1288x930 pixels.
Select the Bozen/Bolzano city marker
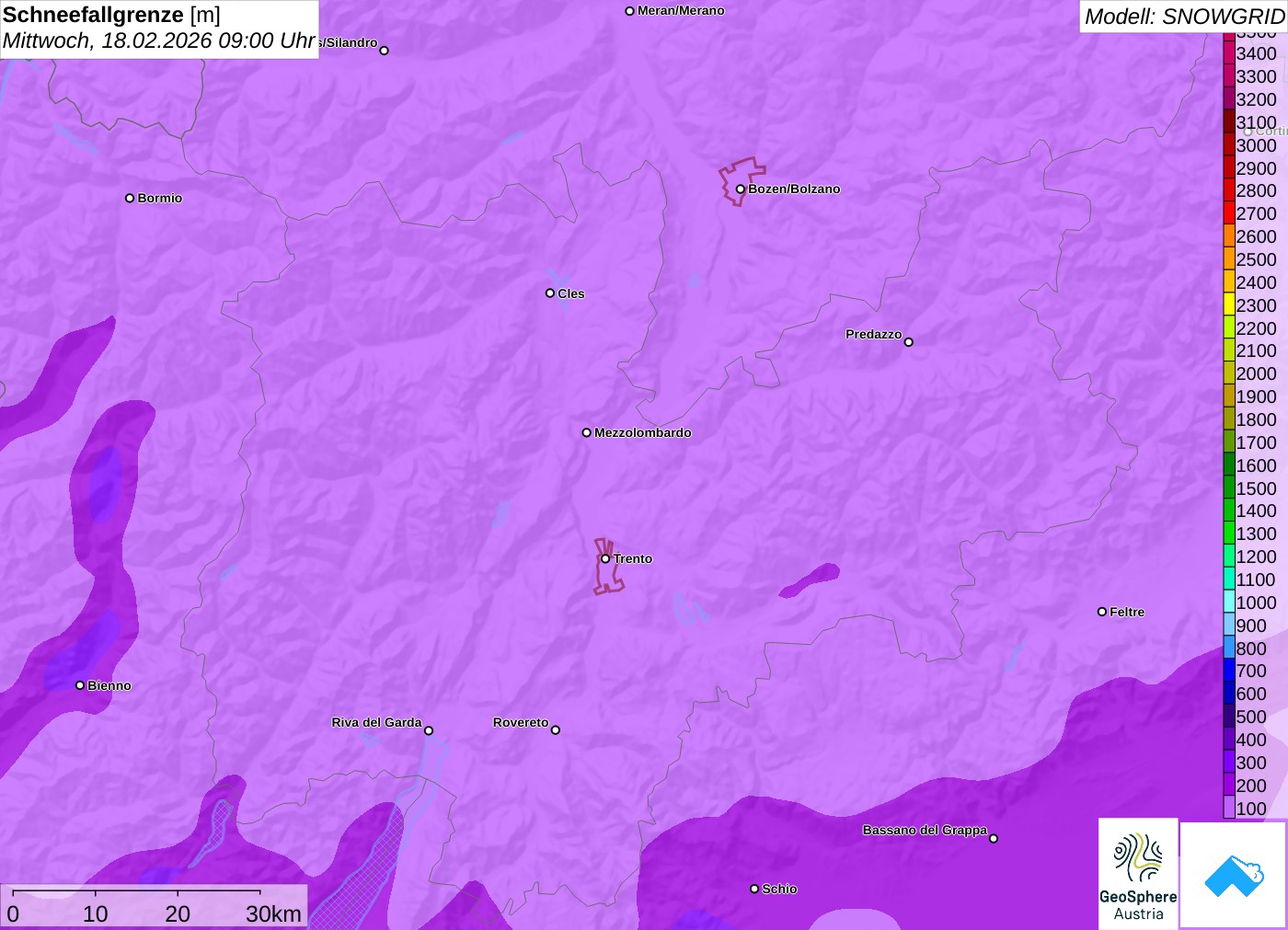coord(740,189)
